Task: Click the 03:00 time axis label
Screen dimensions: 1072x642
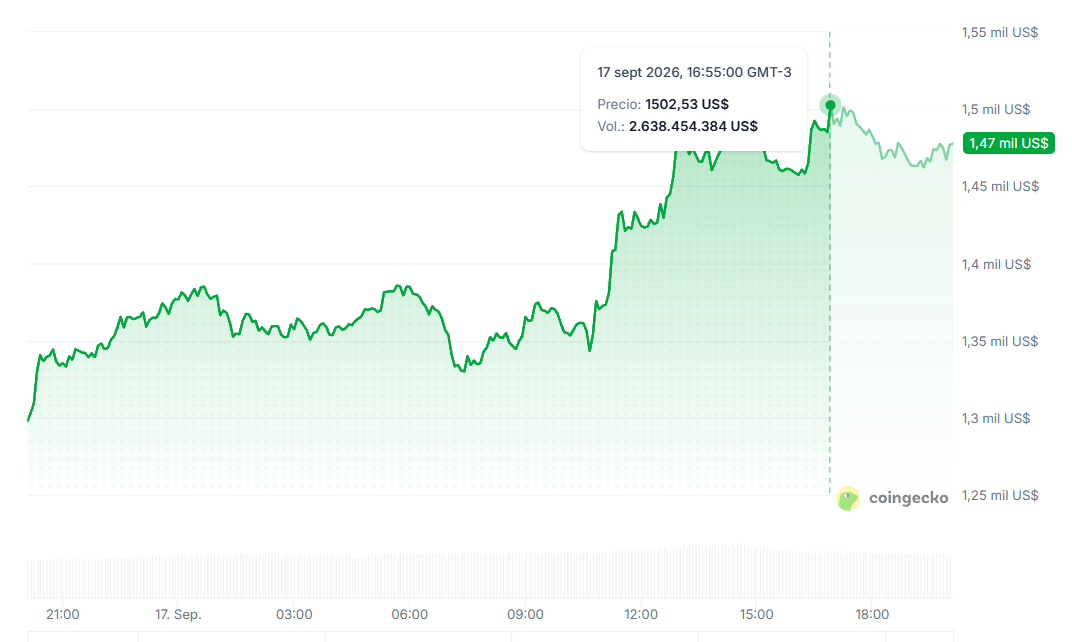Action: (294, 614)
